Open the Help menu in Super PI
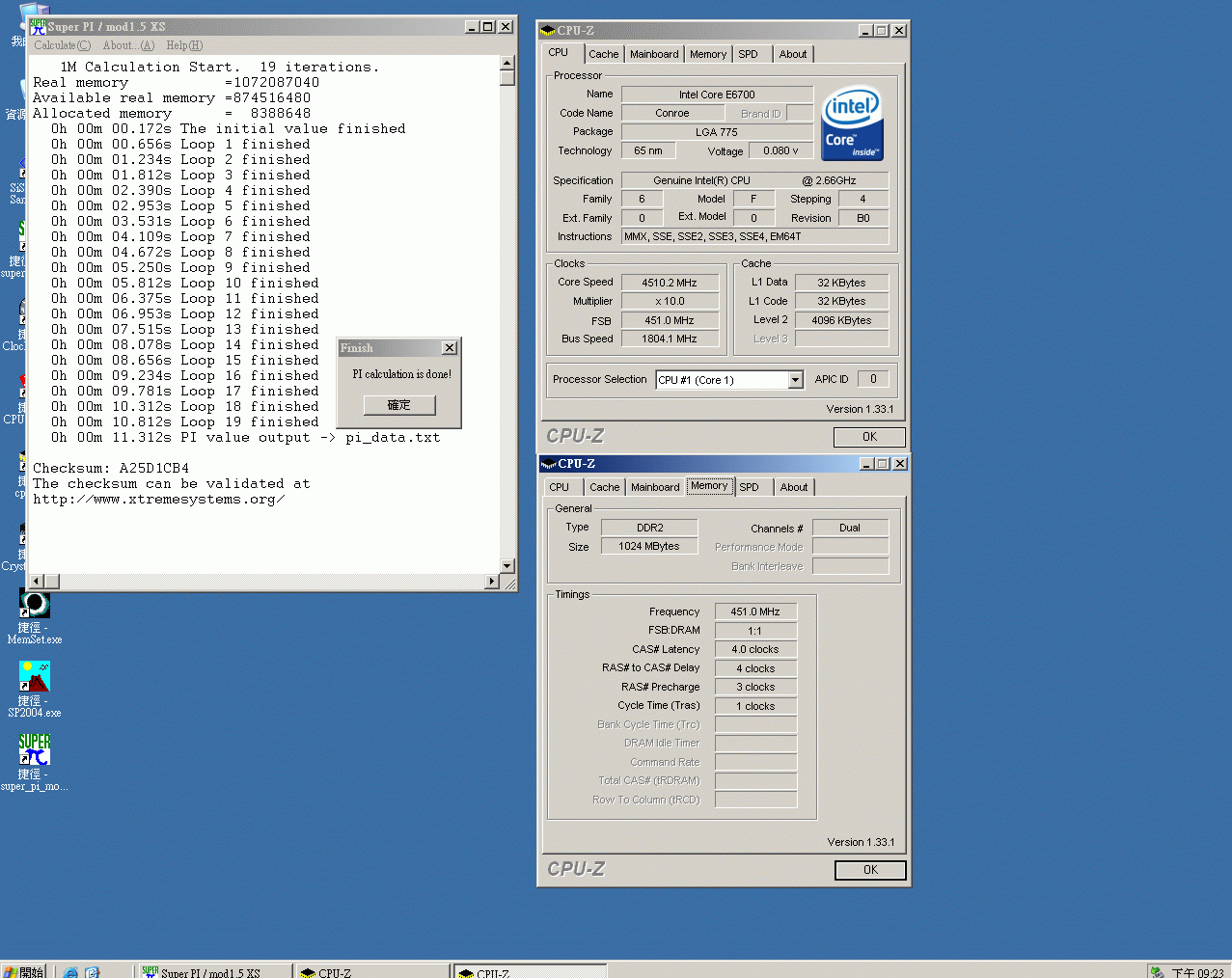 183,45
